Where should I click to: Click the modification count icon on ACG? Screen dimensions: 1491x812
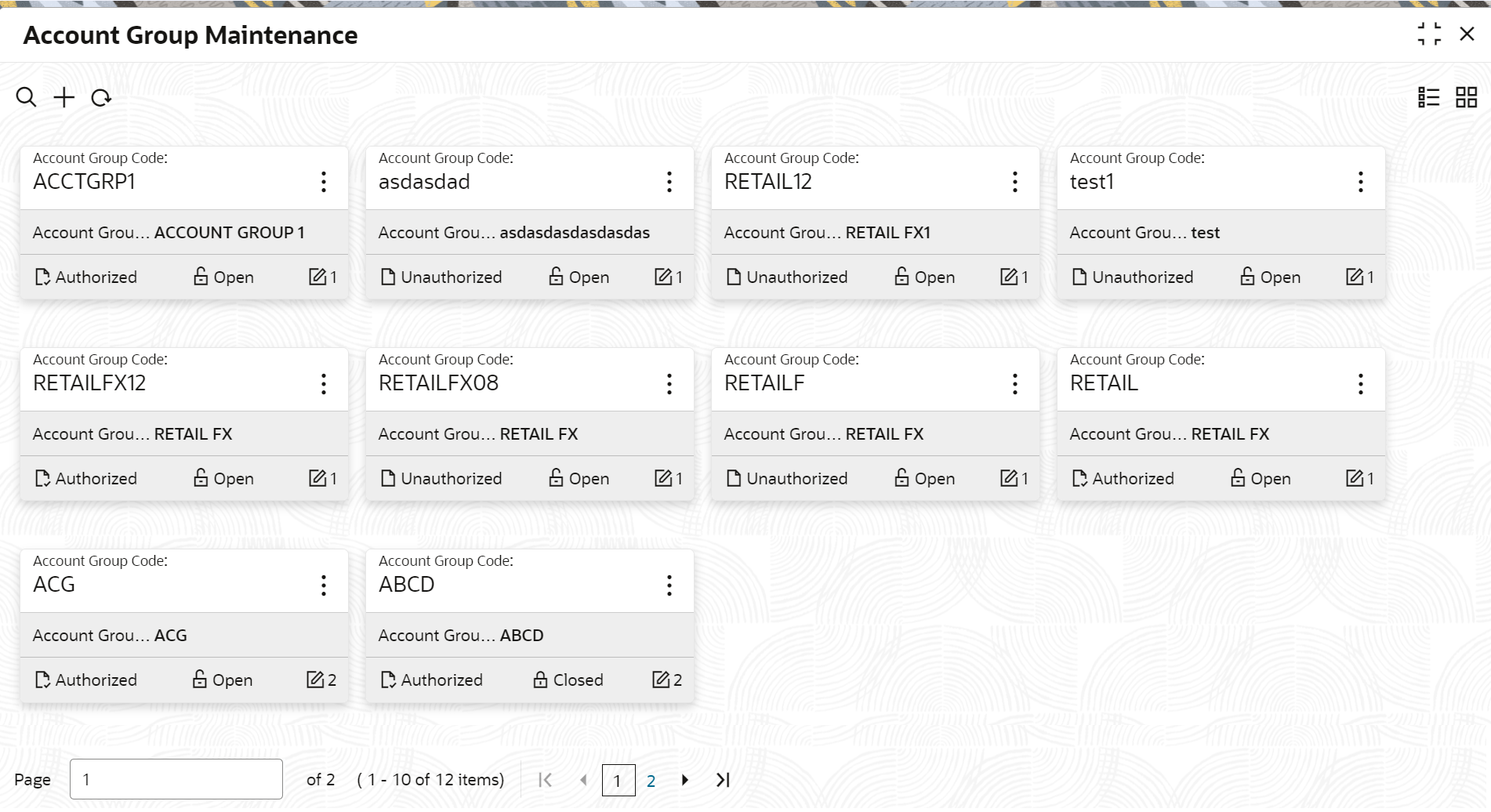[315, 680]
